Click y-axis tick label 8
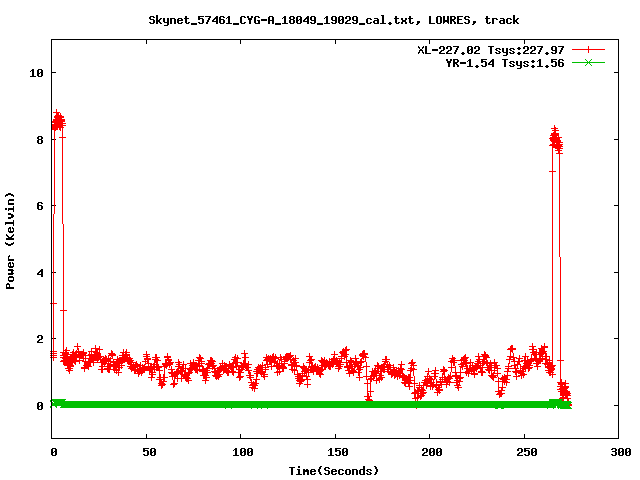The width and height of the screenshot is (640, 480). 40,140
